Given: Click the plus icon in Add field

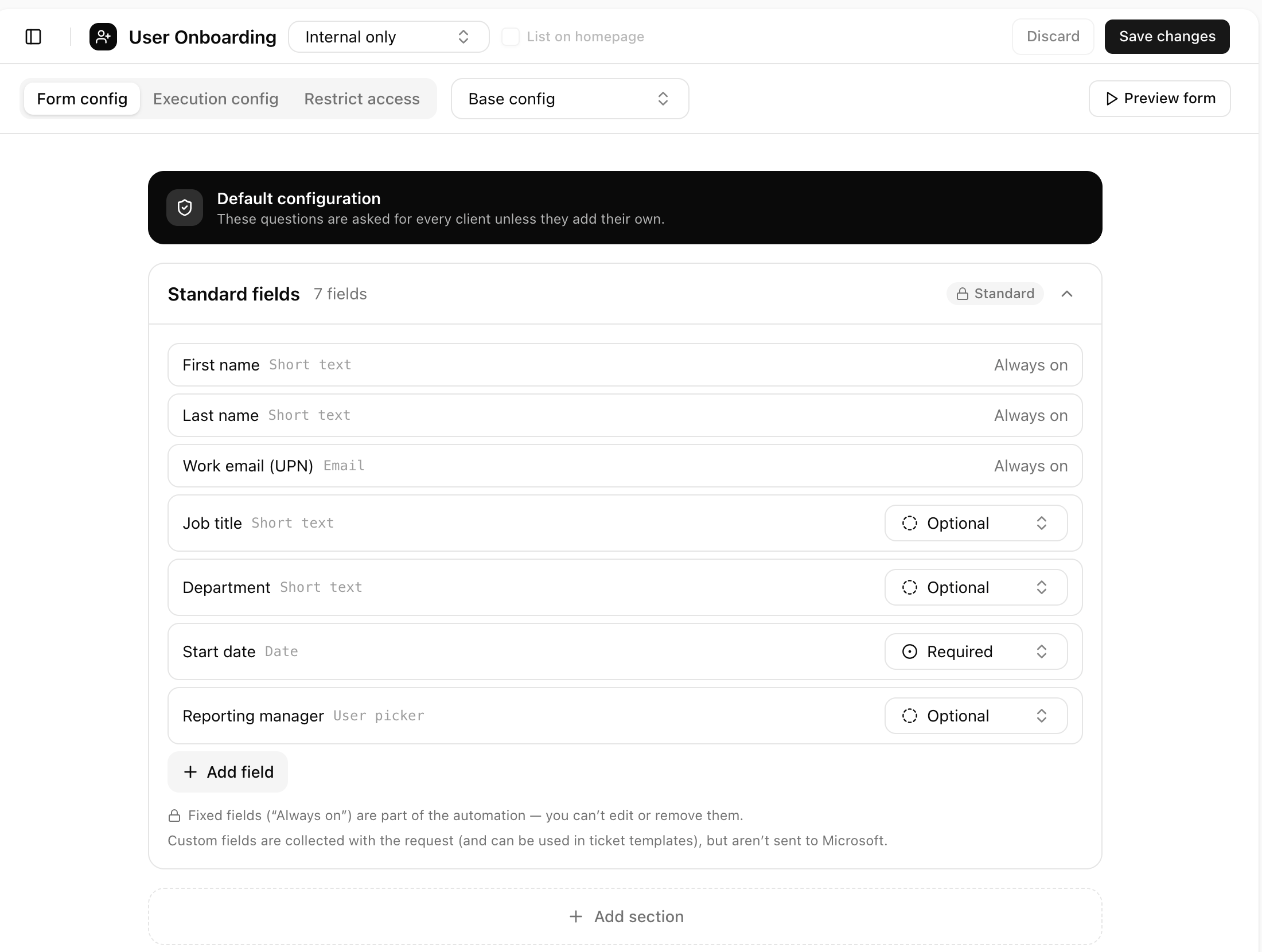Looking at the screenshot, I should 190,772.
